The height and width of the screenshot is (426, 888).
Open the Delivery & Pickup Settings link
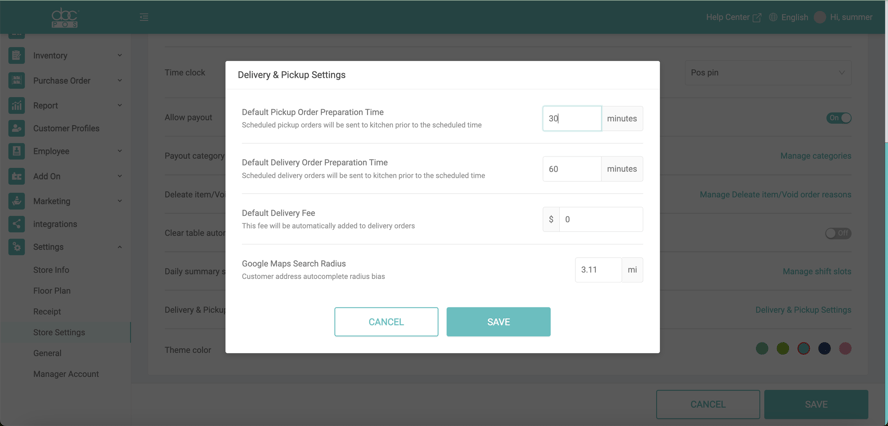(803, 310)
